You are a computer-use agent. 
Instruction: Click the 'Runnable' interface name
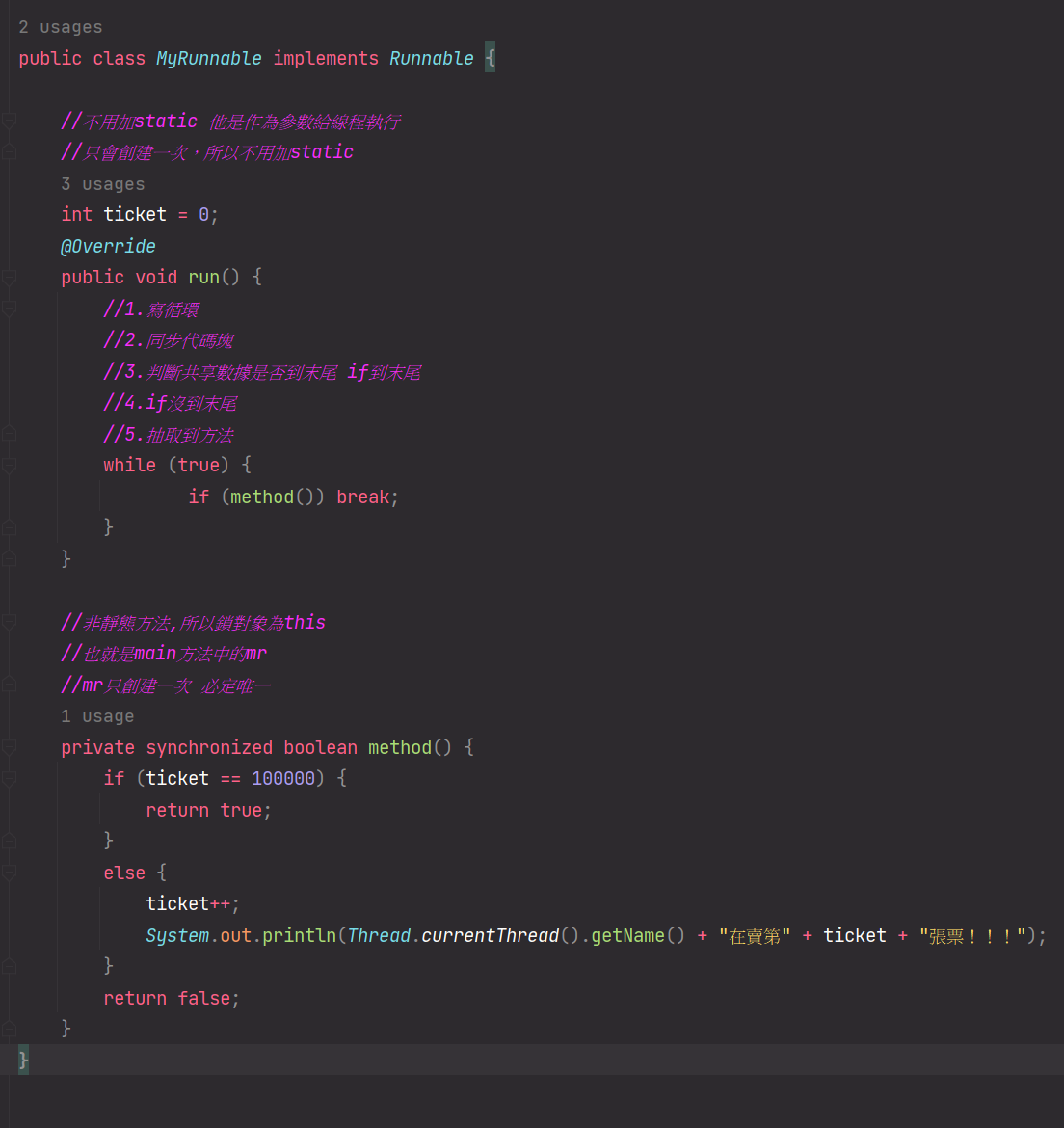coord(432,58)
